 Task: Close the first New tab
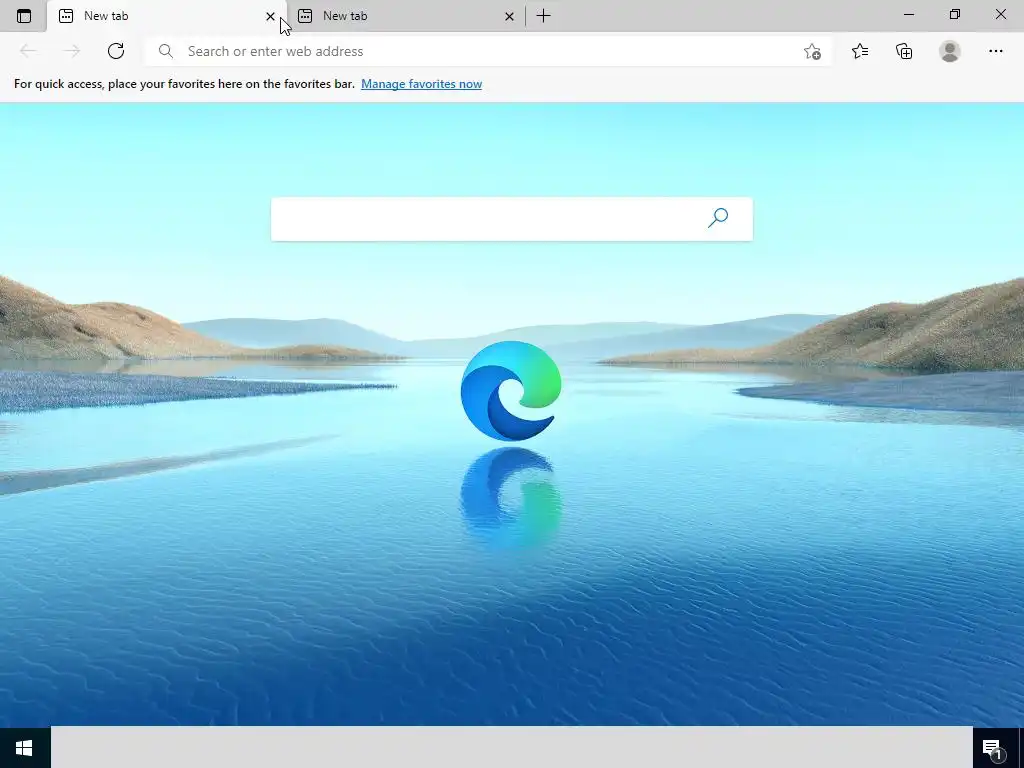[x=270, y=16]
